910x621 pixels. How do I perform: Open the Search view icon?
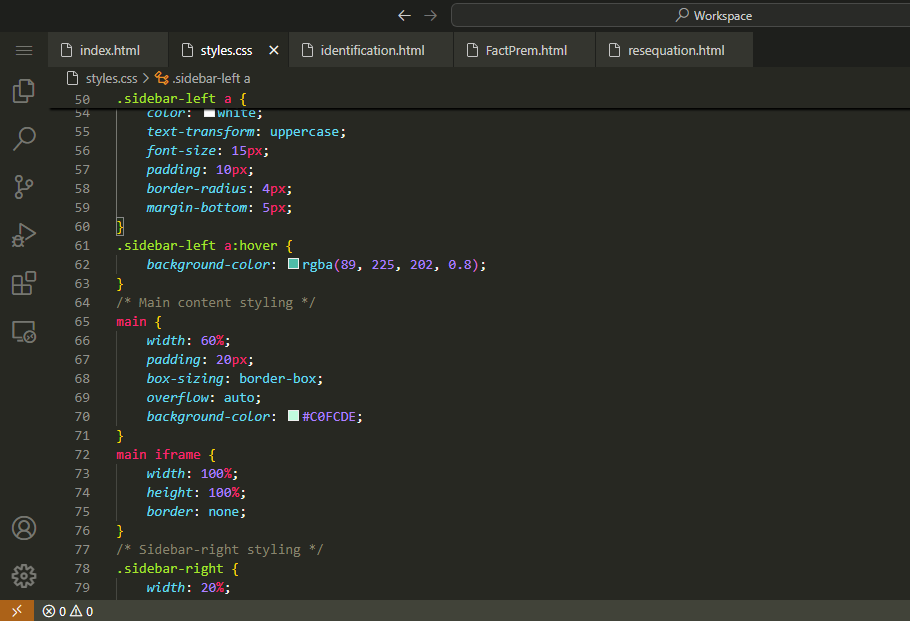tap(24, 138)
